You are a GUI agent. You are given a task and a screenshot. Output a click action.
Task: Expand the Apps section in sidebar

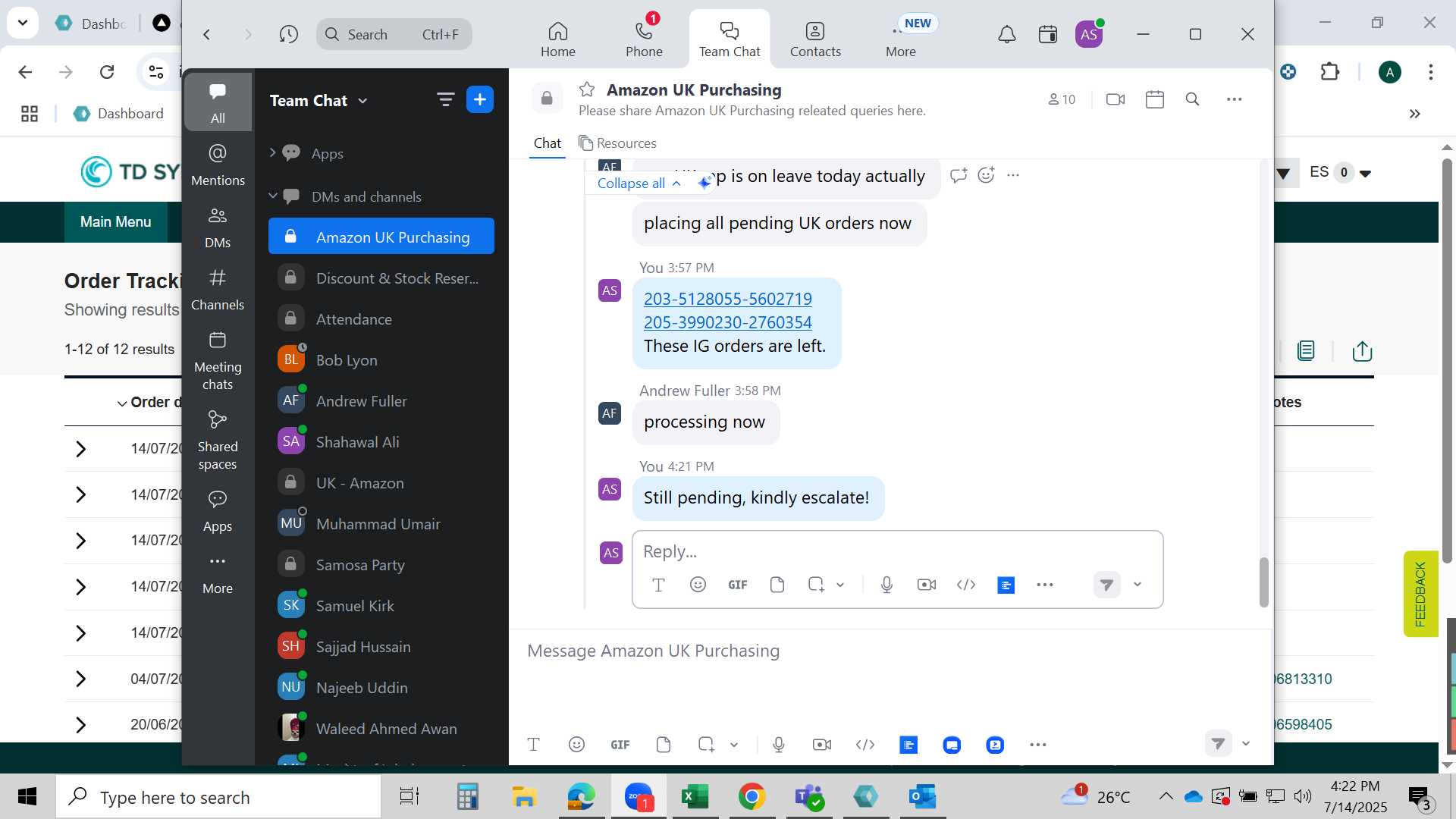[272, 153]
